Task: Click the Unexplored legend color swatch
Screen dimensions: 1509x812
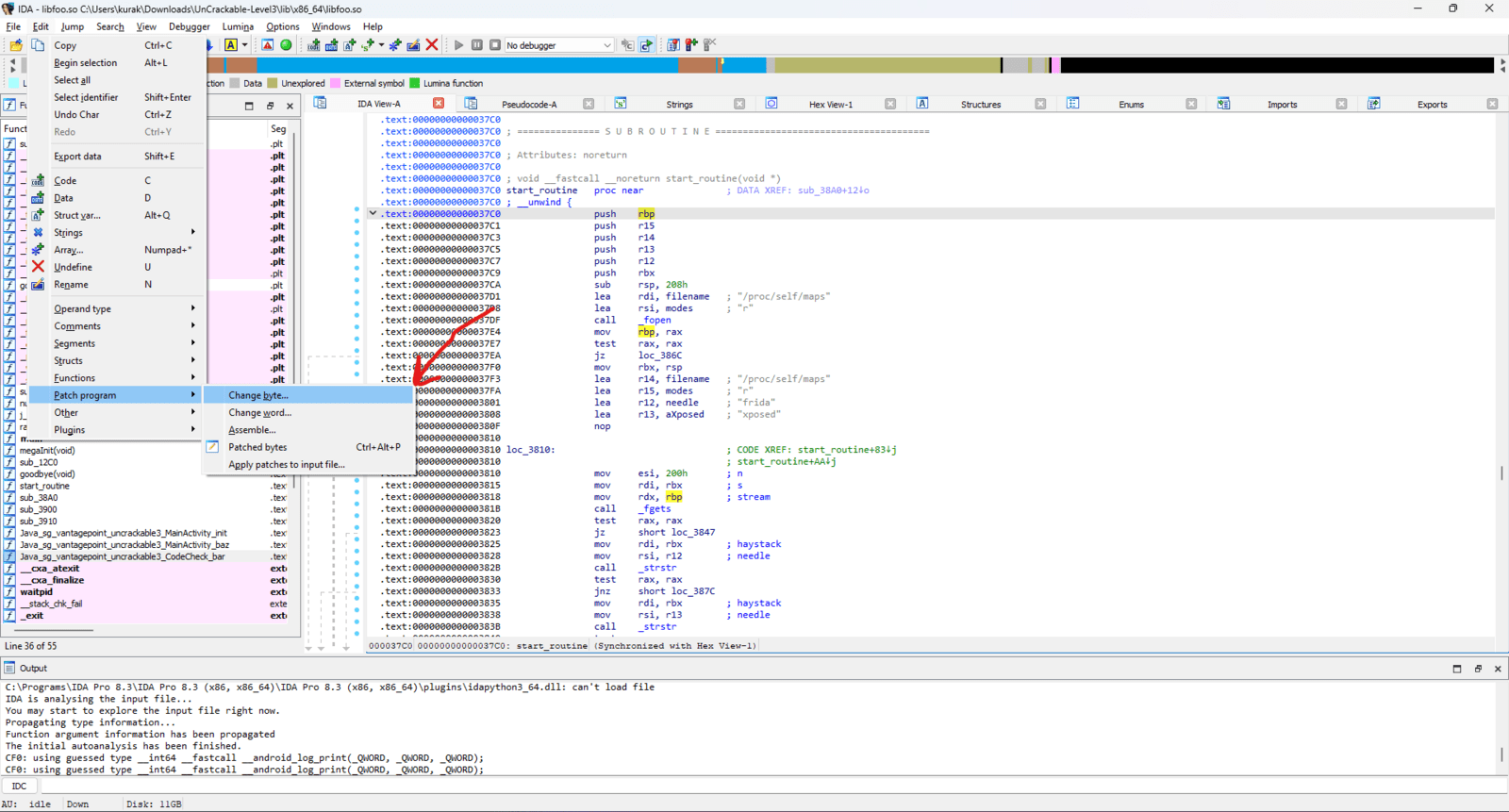Action: click(273, 83)
